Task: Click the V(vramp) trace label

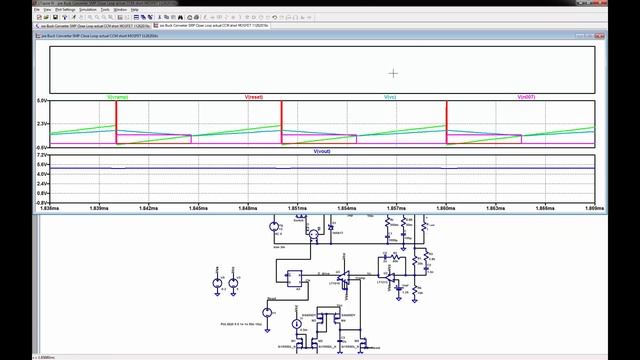Action: 118,97
